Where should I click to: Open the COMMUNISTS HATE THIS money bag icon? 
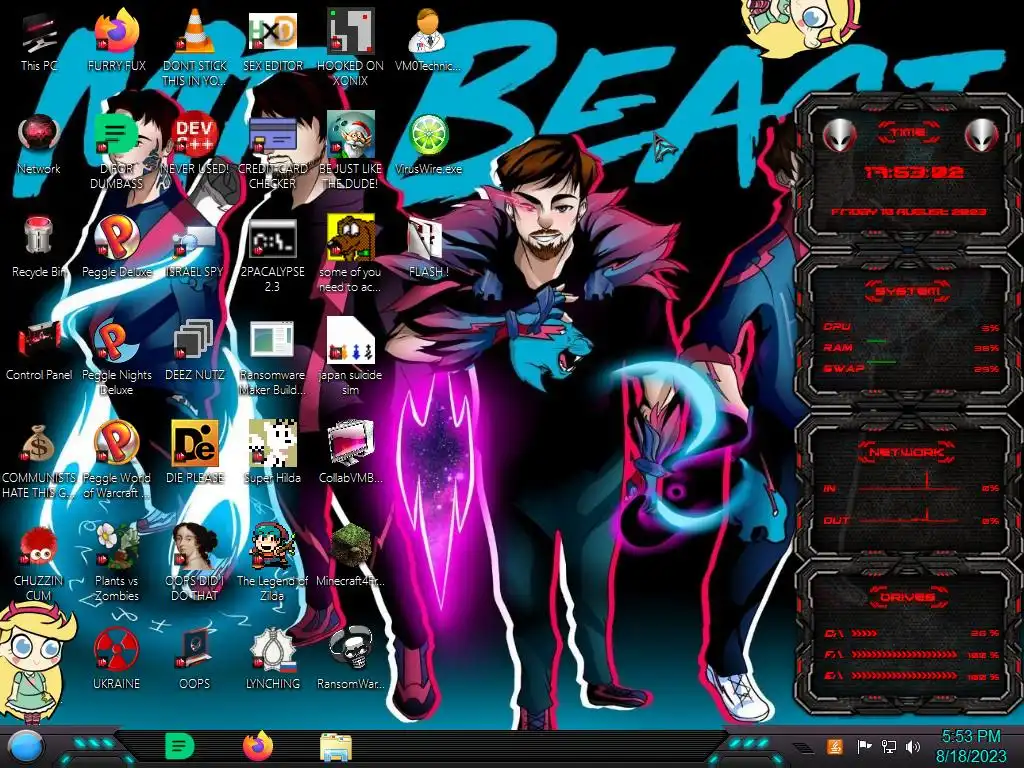point(39,460)
